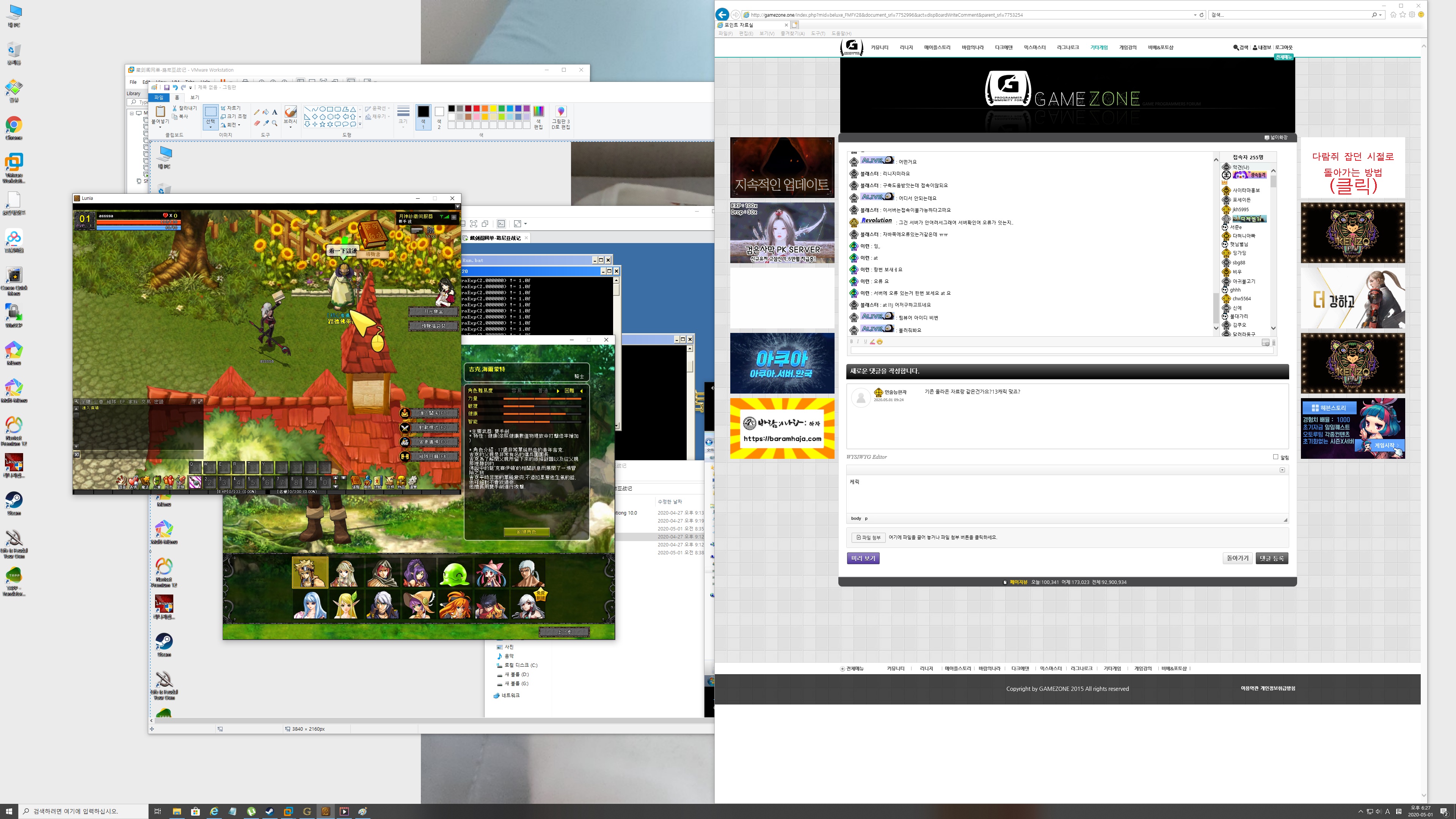Viewport: 1456px width, 819px height.
Task: Click the 파일 첨부 attach button
Action: click(x=868, y=538)
